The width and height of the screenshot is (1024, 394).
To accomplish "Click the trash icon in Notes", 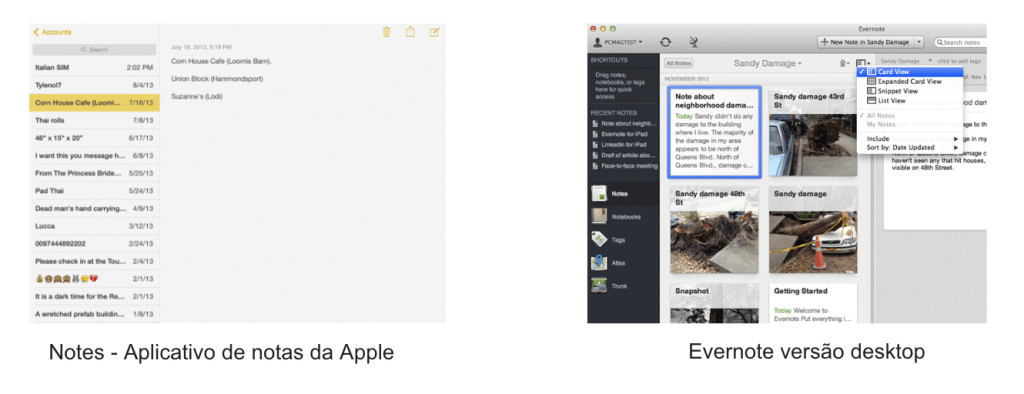I will [387, 32].
